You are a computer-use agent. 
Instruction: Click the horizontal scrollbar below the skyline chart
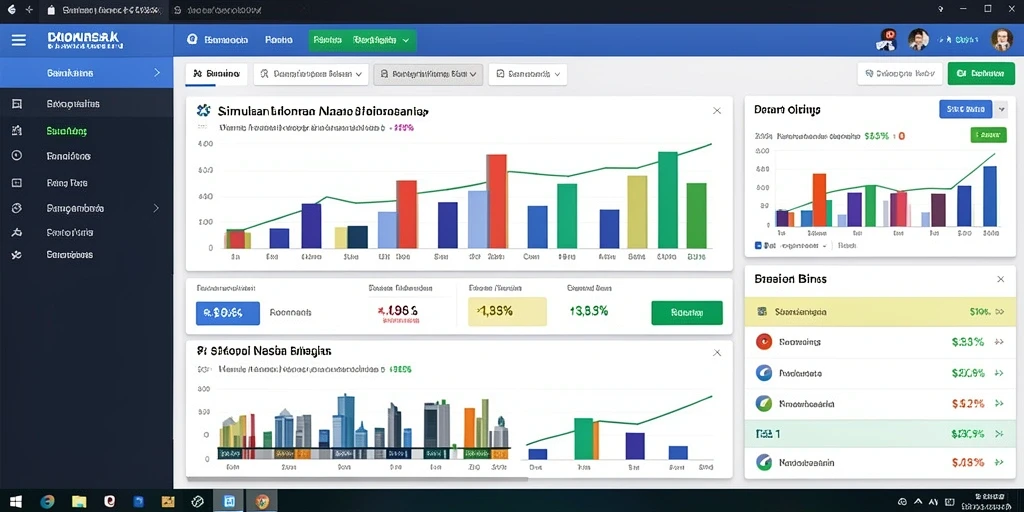pyautogui.click(x=357, y=479)
